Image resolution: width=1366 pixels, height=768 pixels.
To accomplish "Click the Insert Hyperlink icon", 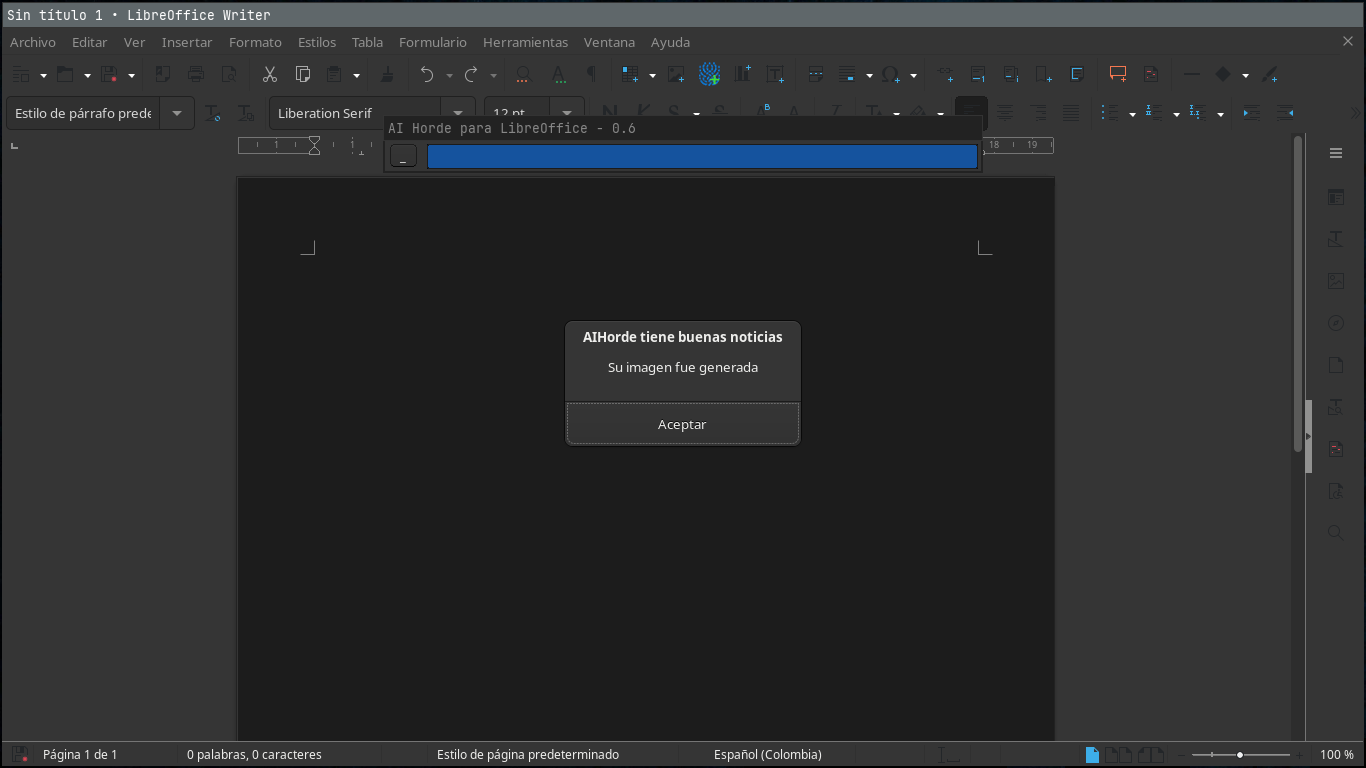I will (x=946, y=74).
